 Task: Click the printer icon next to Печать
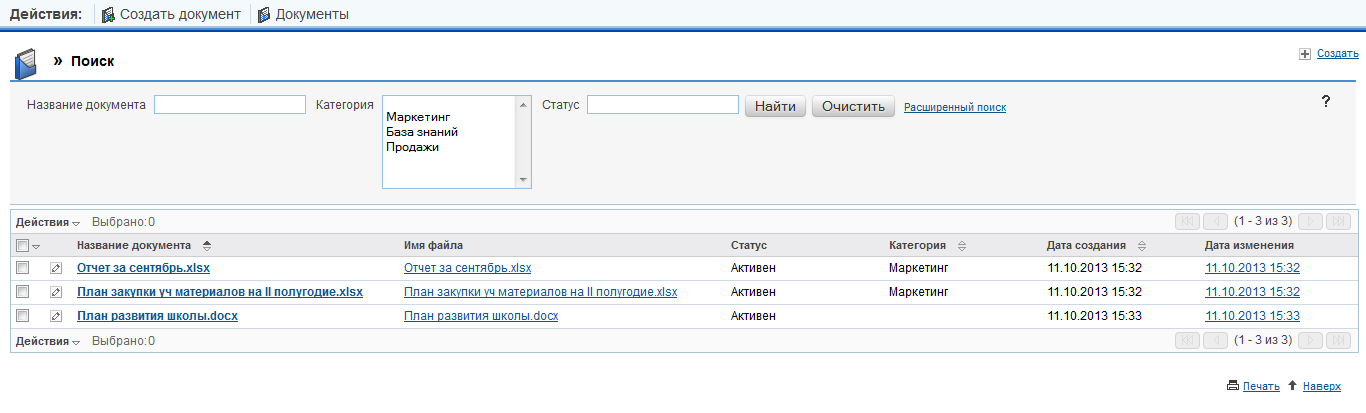click(1233, 386)
